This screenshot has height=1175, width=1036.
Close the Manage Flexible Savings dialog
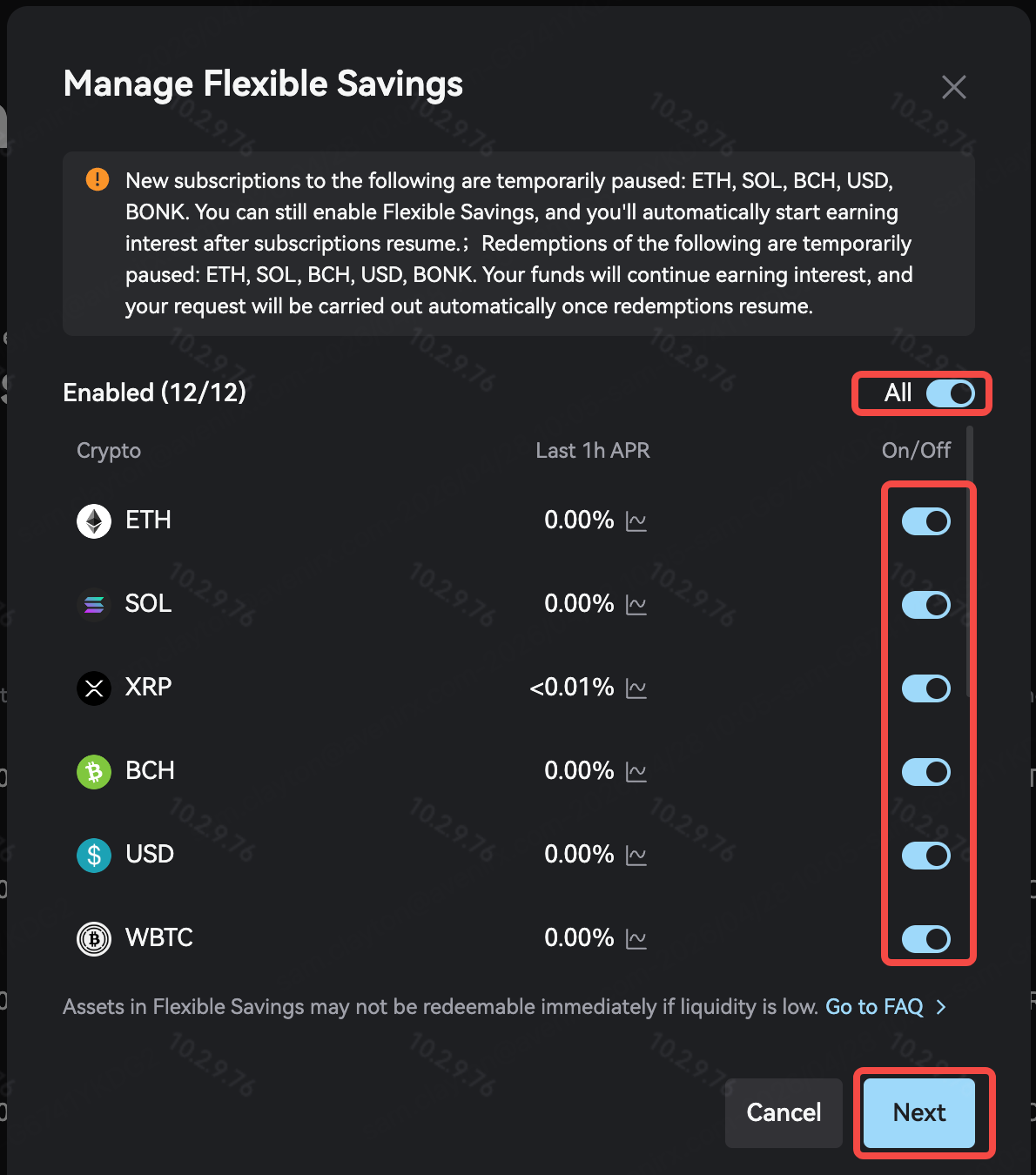[x=954, y=87]
